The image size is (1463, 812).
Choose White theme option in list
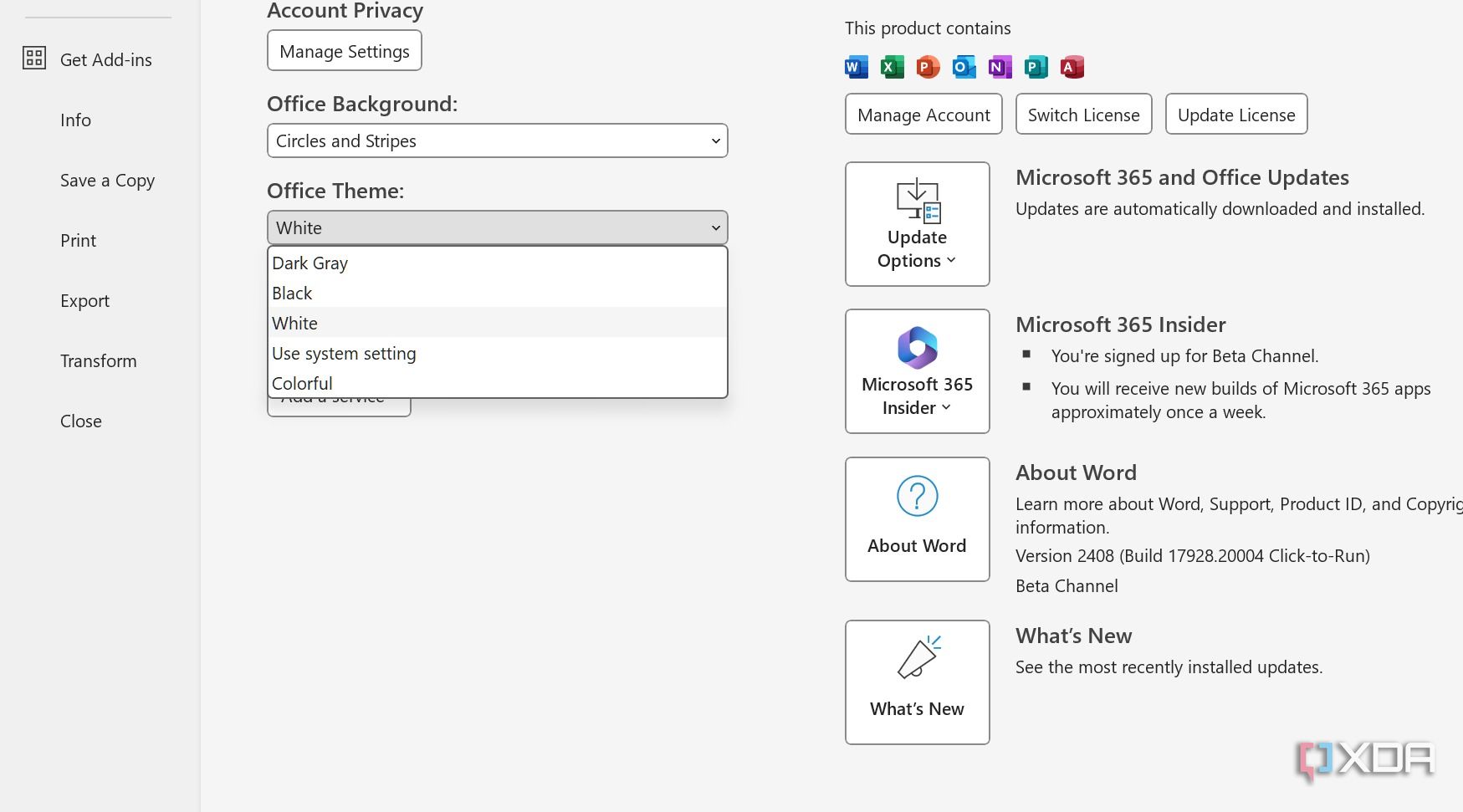497,324
